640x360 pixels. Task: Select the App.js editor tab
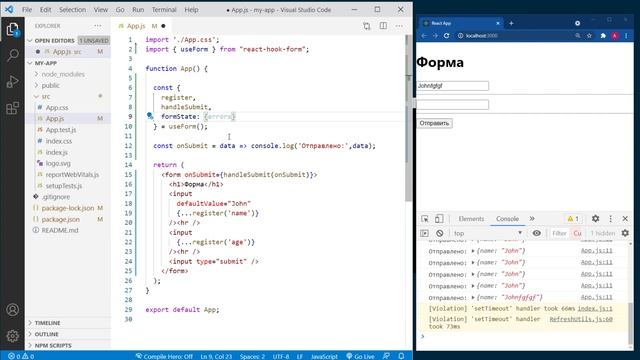[141, 26]
